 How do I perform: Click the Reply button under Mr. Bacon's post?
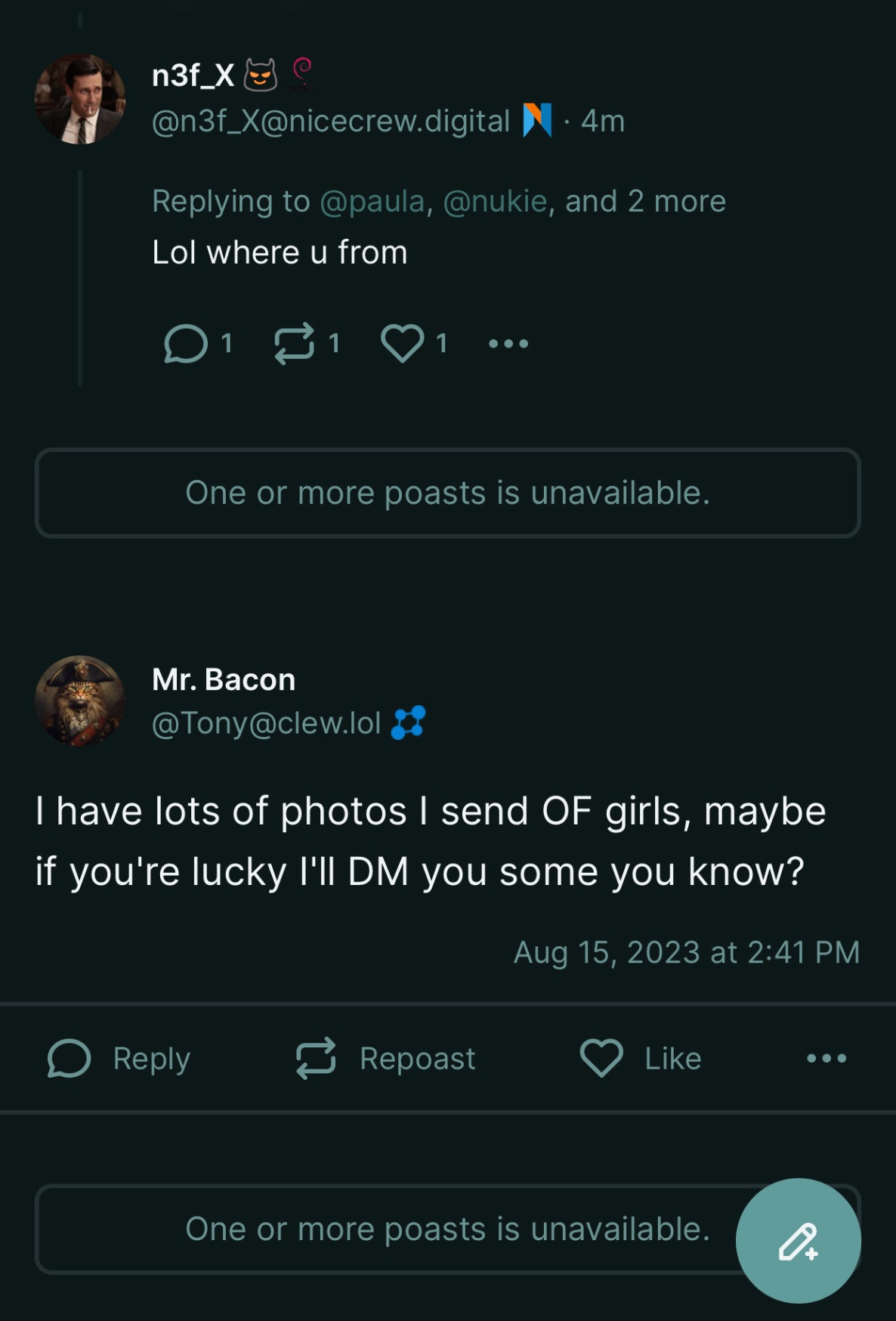(119, 1058)
